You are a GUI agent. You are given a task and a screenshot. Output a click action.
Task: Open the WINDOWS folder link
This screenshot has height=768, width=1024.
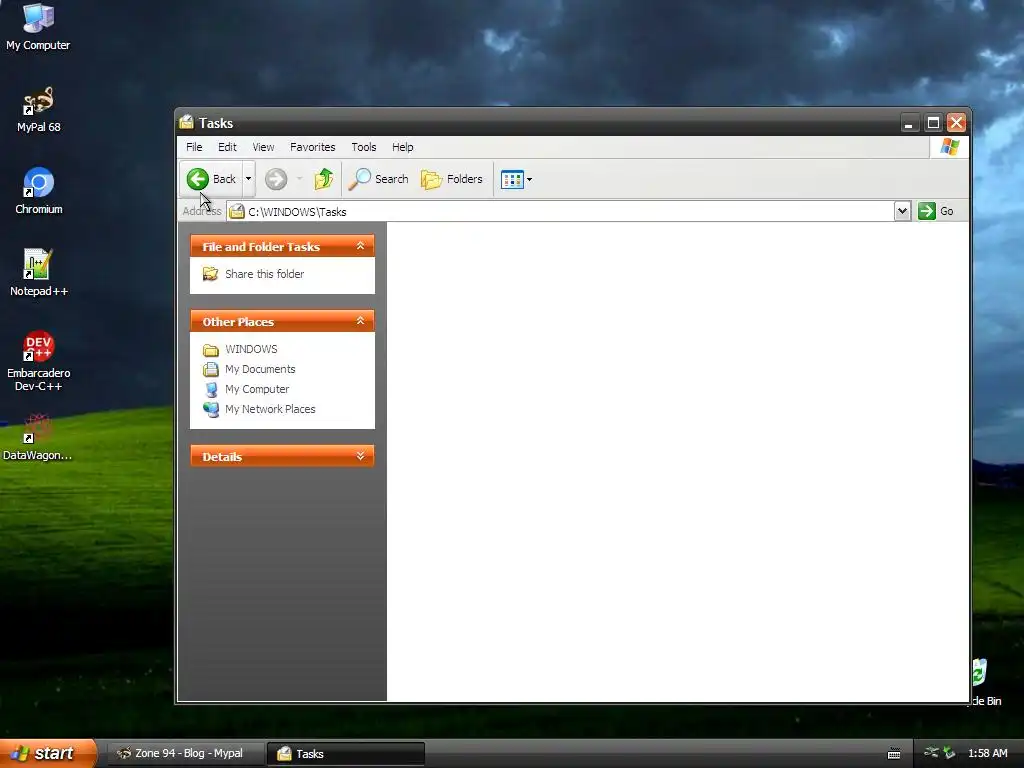point(251,349)
